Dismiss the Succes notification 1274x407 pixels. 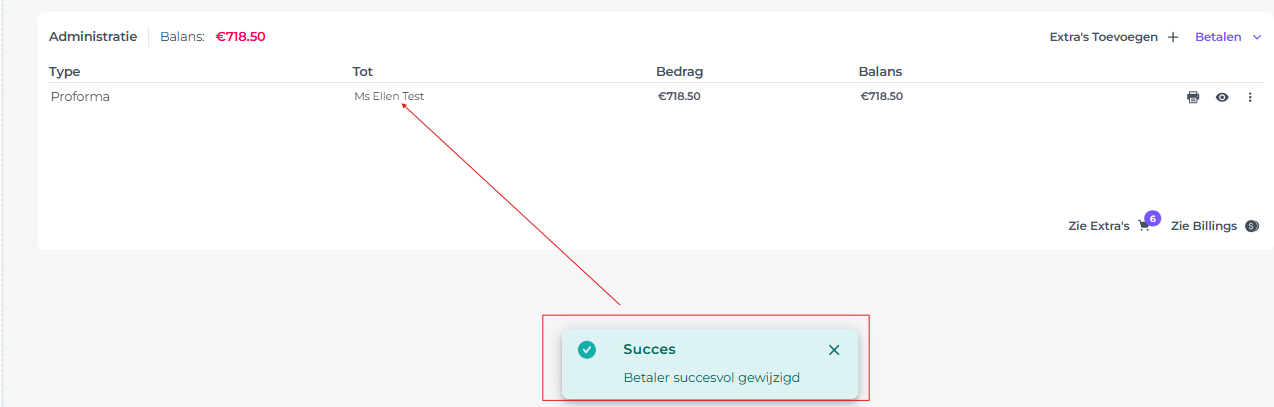pos(834,350)
